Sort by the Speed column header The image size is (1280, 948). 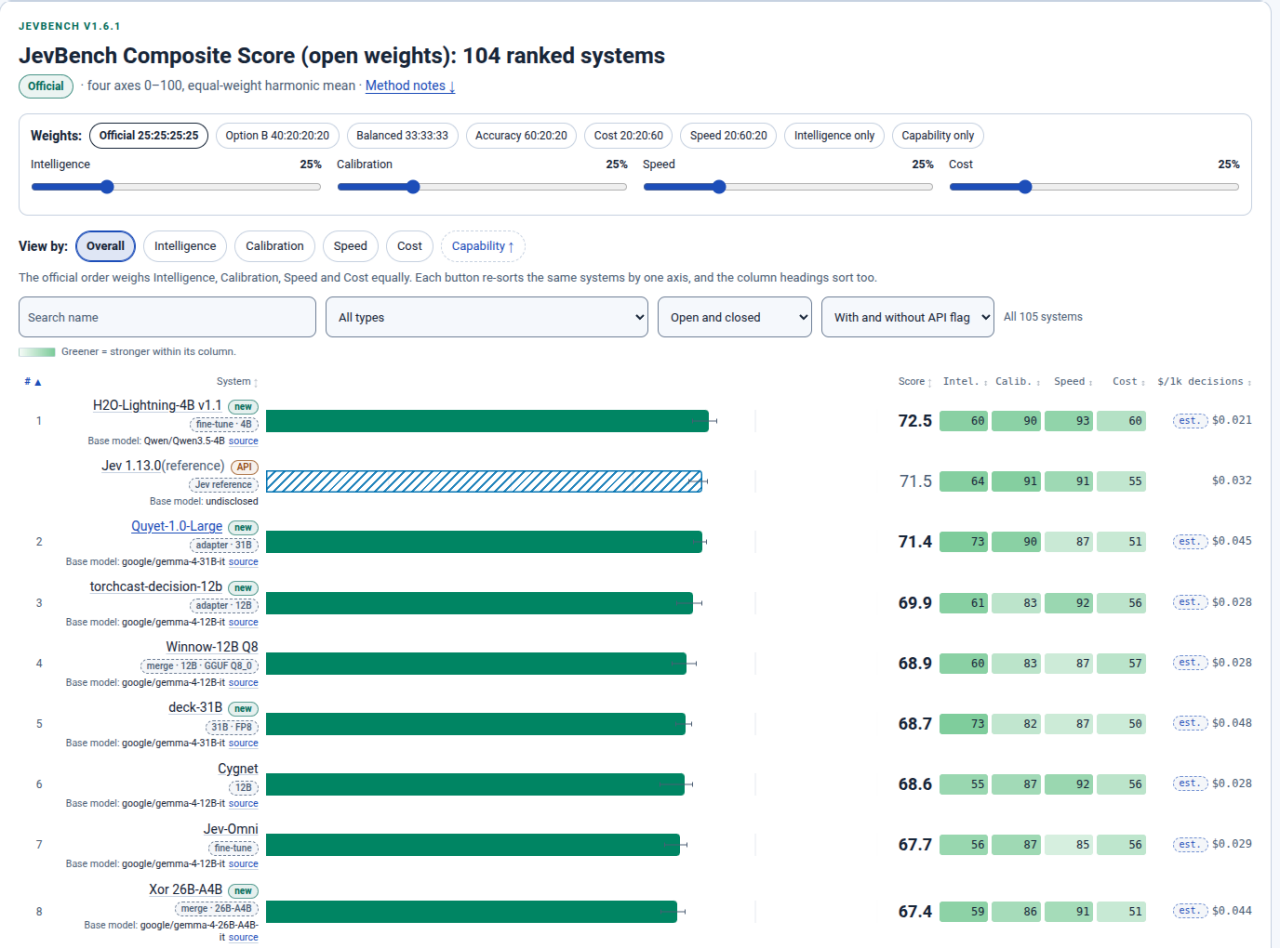coord(1073,381)
